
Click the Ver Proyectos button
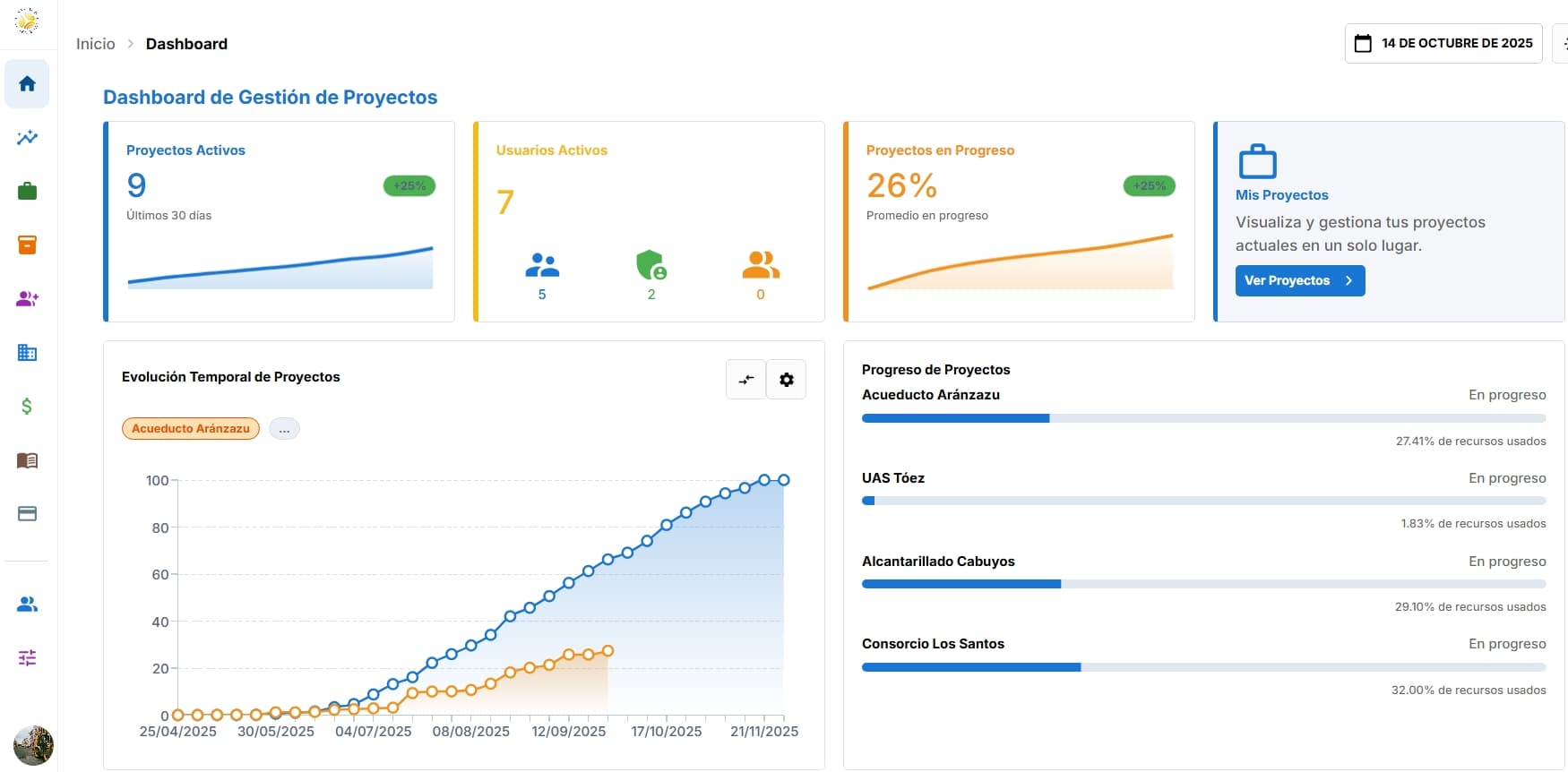[1300, 280]
